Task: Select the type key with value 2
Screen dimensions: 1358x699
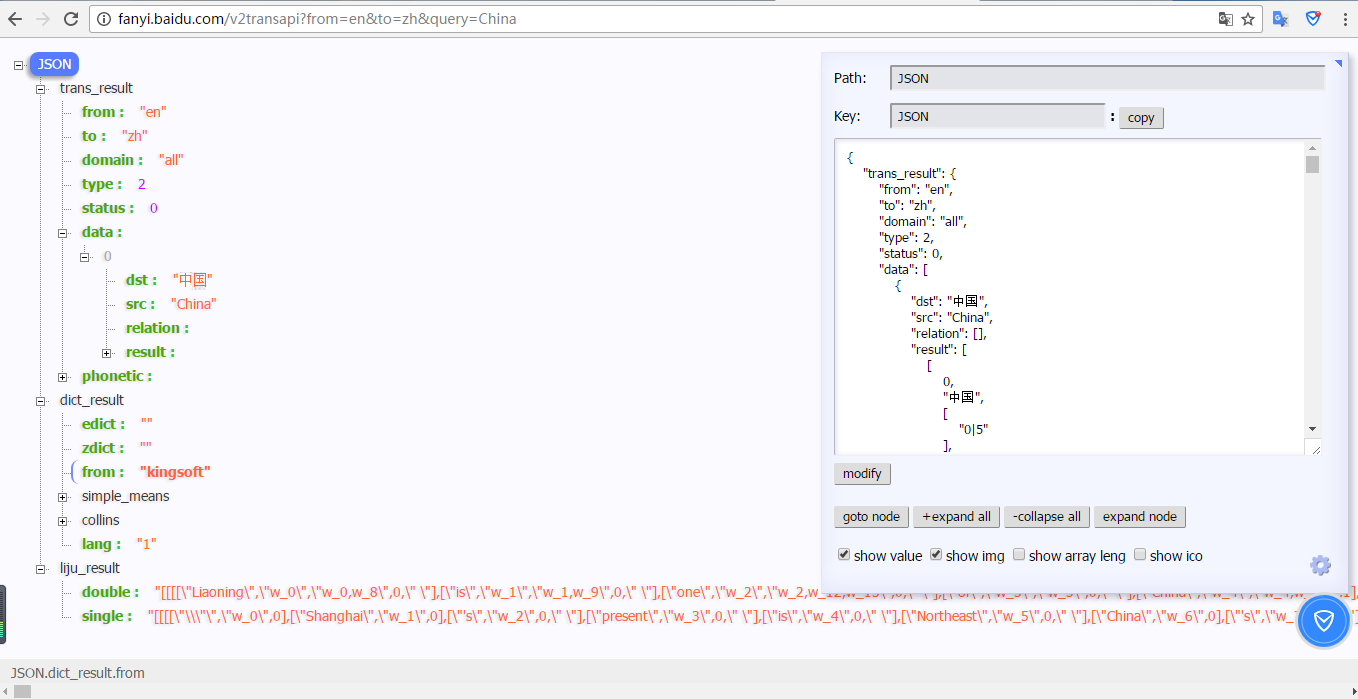Action: click(102, 184)
